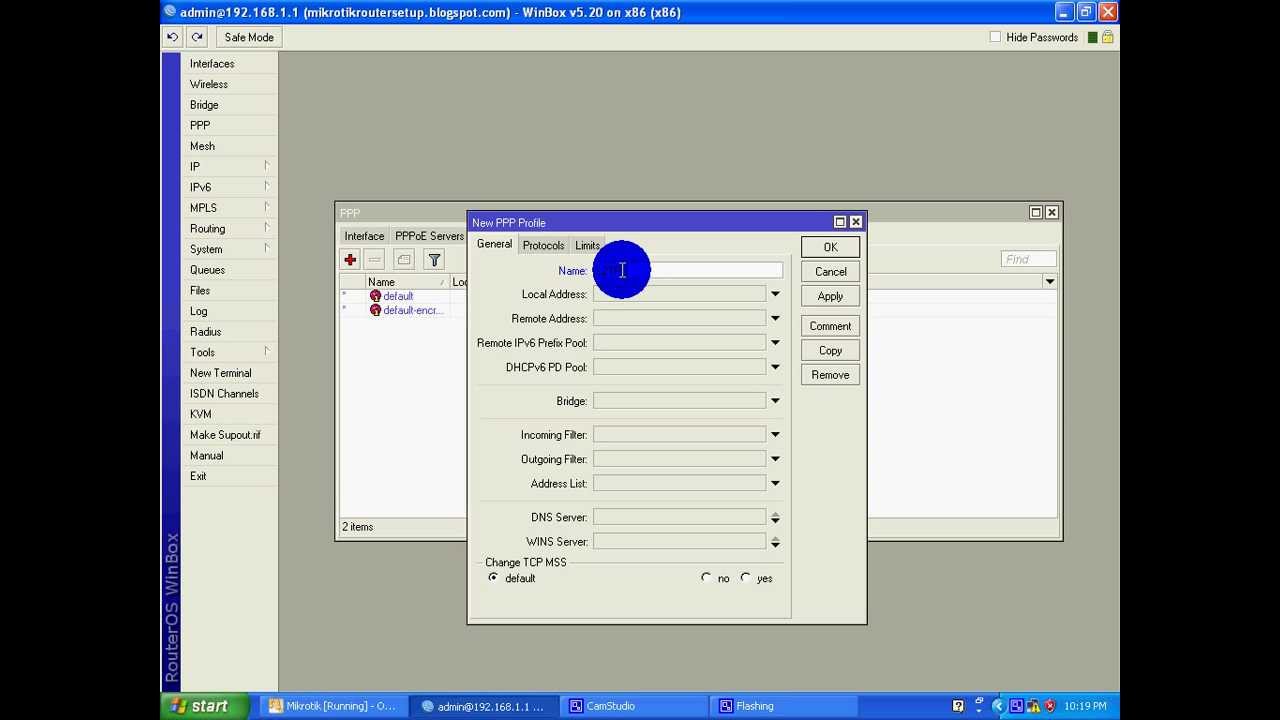The height and width of the screenshot is (720, 1280).
Task: Click the Remove button
Action: (830, 375)
